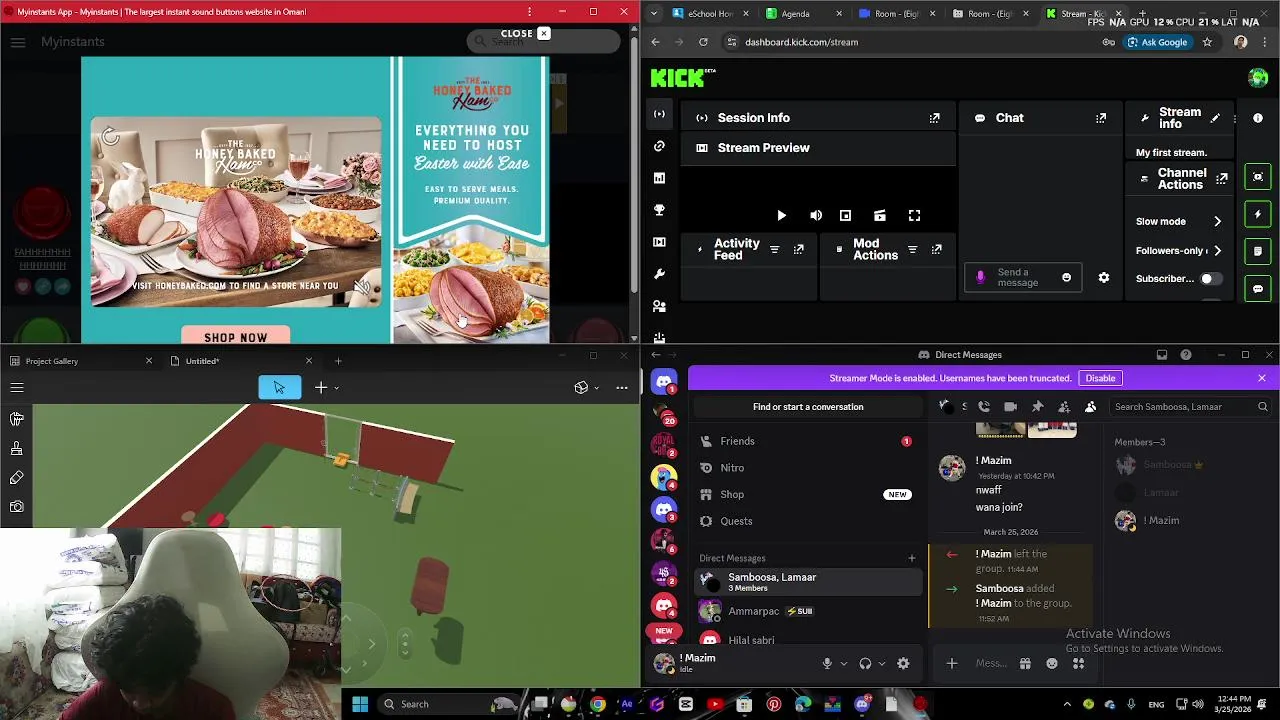The width and height of the screenshot is (1280, 720).
Task: Open the add object plus tool in the 3D editor
Action: click(x=321, y=388)
